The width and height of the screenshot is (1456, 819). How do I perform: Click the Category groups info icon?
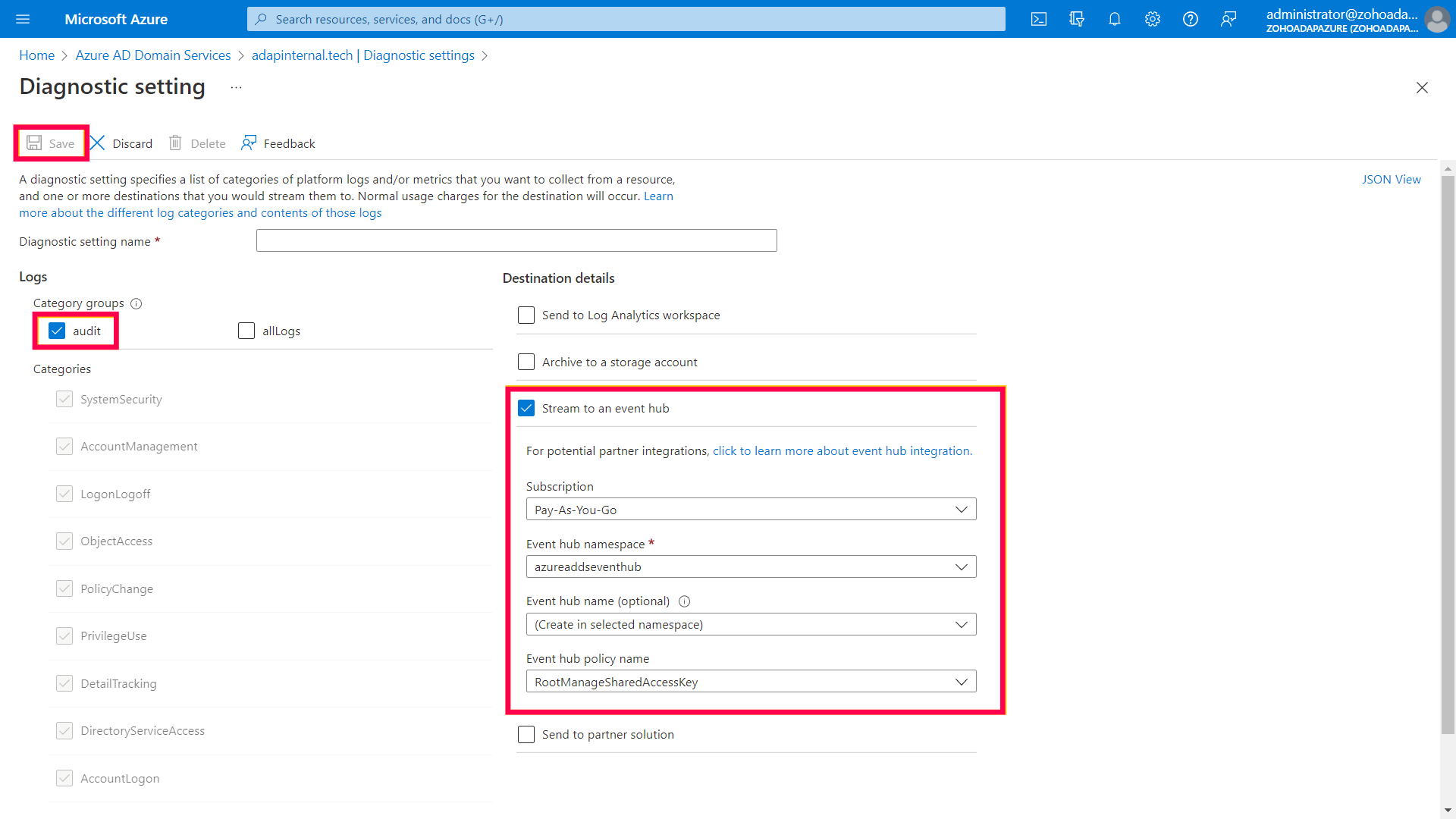tap(136, 303)
